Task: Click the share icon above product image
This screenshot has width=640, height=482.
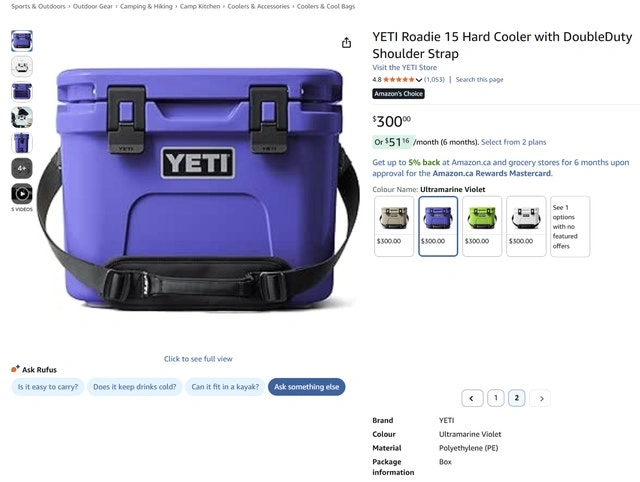Action: pos(346,42)
